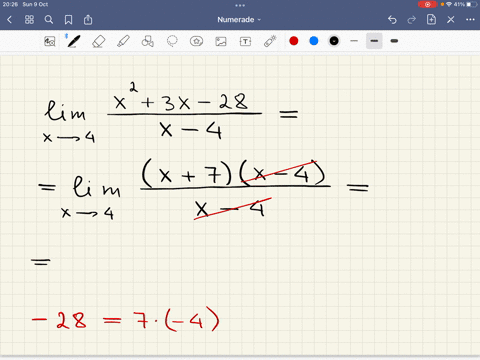Choose the black pen color
The image size is (480, 360).
334,41
